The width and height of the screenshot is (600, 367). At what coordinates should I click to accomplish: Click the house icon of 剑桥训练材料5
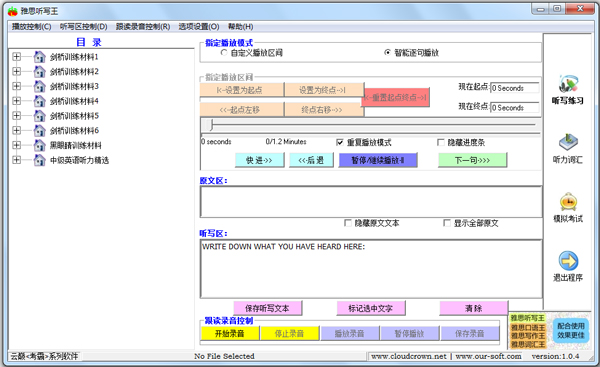39,116
